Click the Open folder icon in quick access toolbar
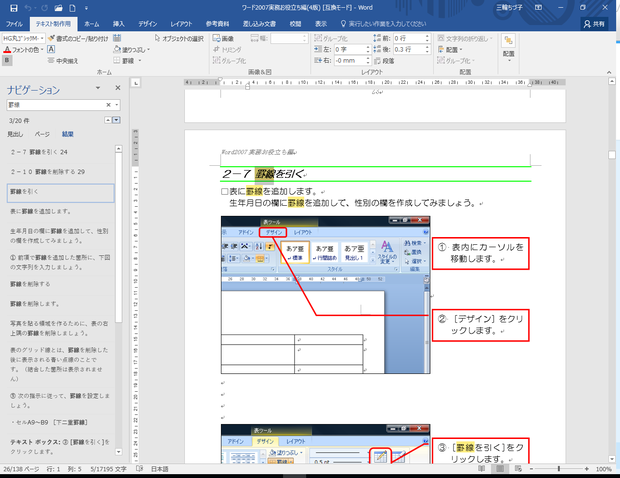The width and height of the screenshot is (620, 478). pos(59,8)
